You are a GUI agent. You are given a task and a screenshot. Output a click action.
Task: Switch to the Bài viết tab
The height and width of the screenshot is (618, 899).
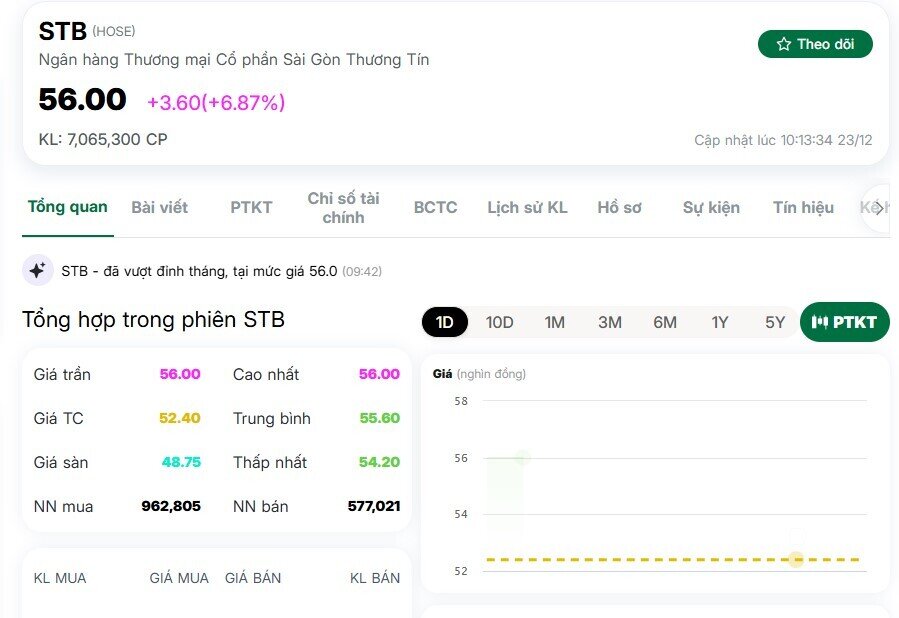coord(162,208)
